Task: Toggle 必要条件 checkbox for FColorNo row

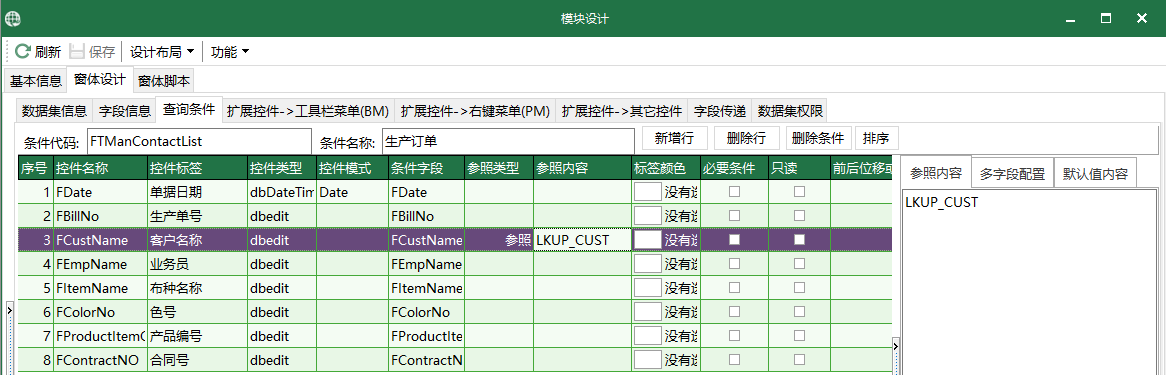Action: [x=734, y=312]
